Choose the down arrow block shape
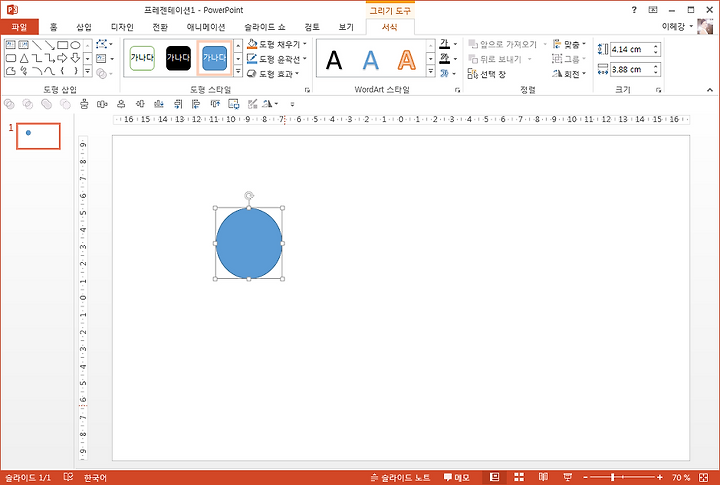 click(75, 58)
